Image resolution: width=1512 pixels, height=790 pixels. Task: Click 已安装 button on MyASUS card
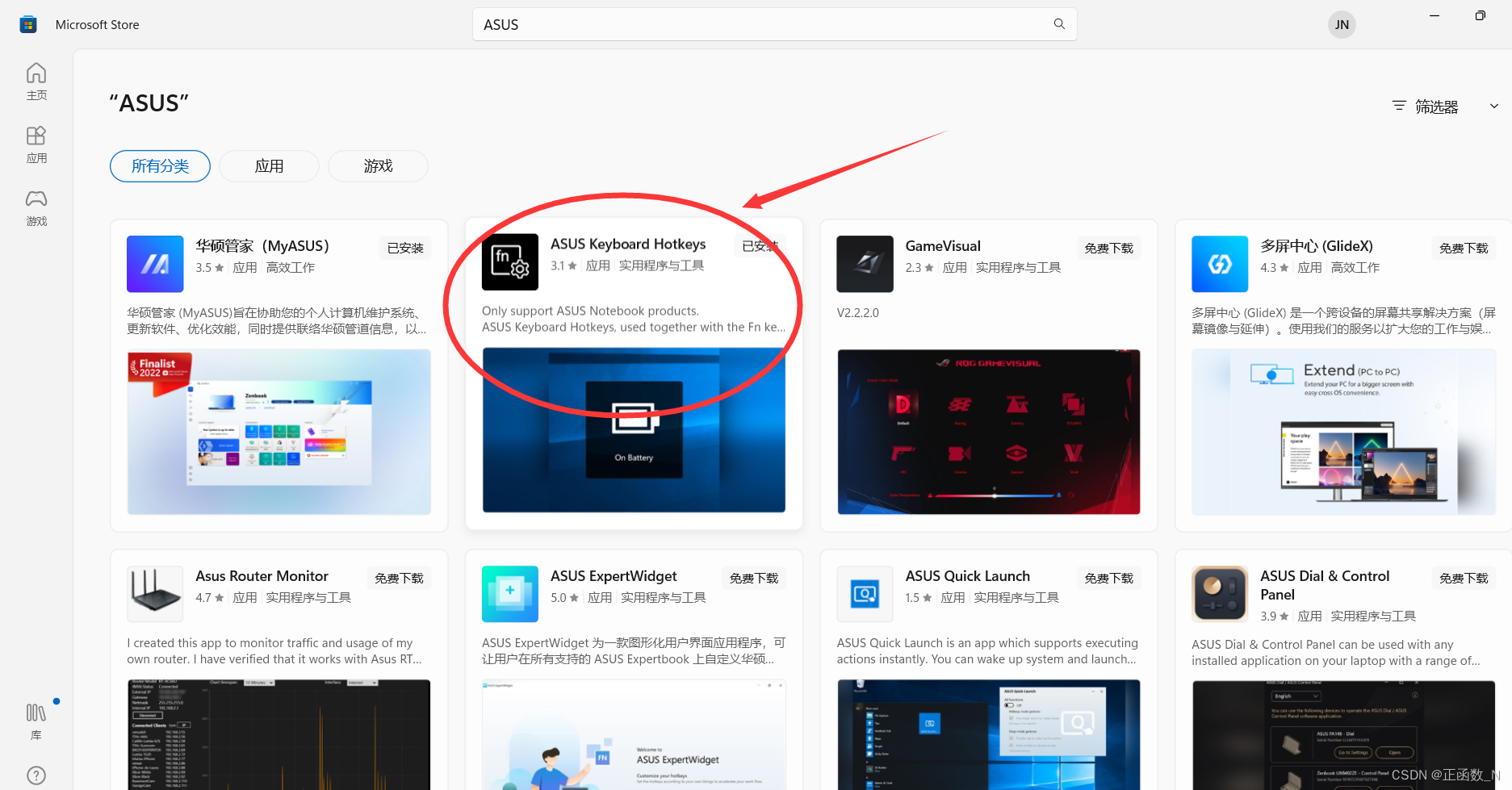[405, 248]
